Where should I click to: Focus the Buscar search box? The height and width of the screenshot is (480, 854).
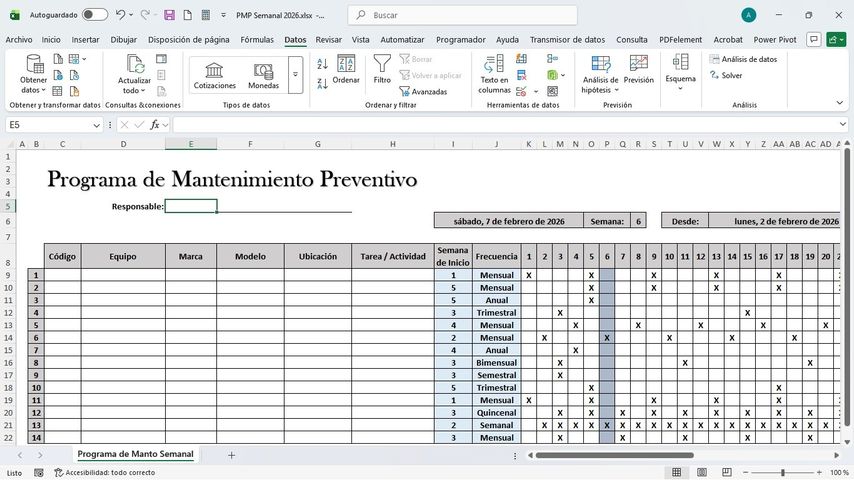(462, 15)
